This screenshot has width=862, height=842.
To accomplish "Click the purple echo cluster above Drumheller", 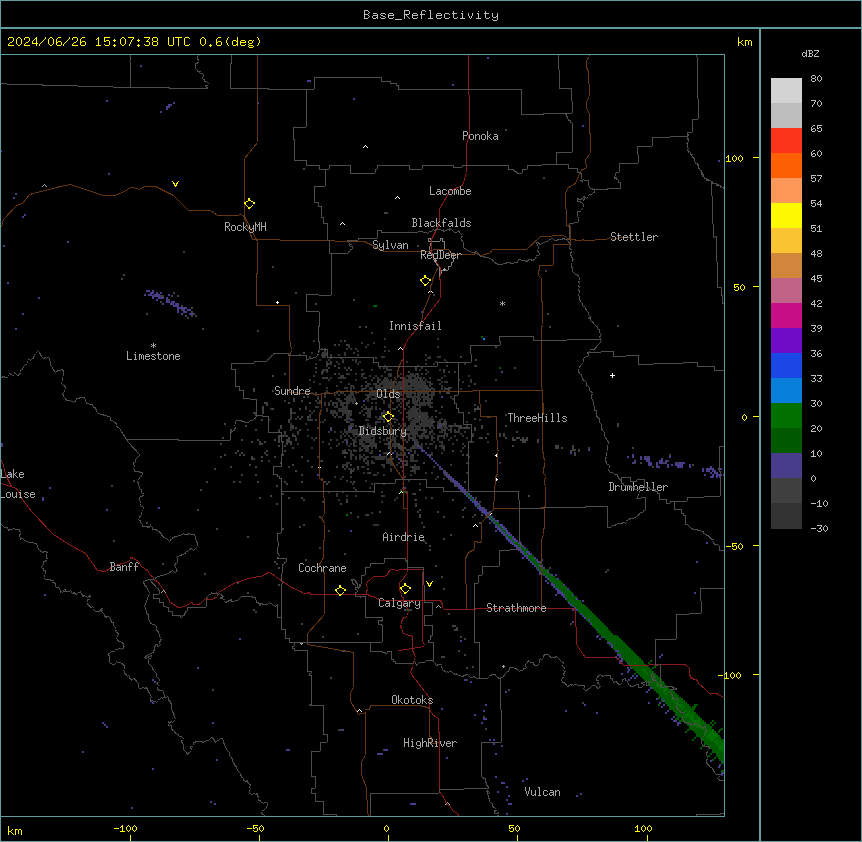I will pos(660,461).
